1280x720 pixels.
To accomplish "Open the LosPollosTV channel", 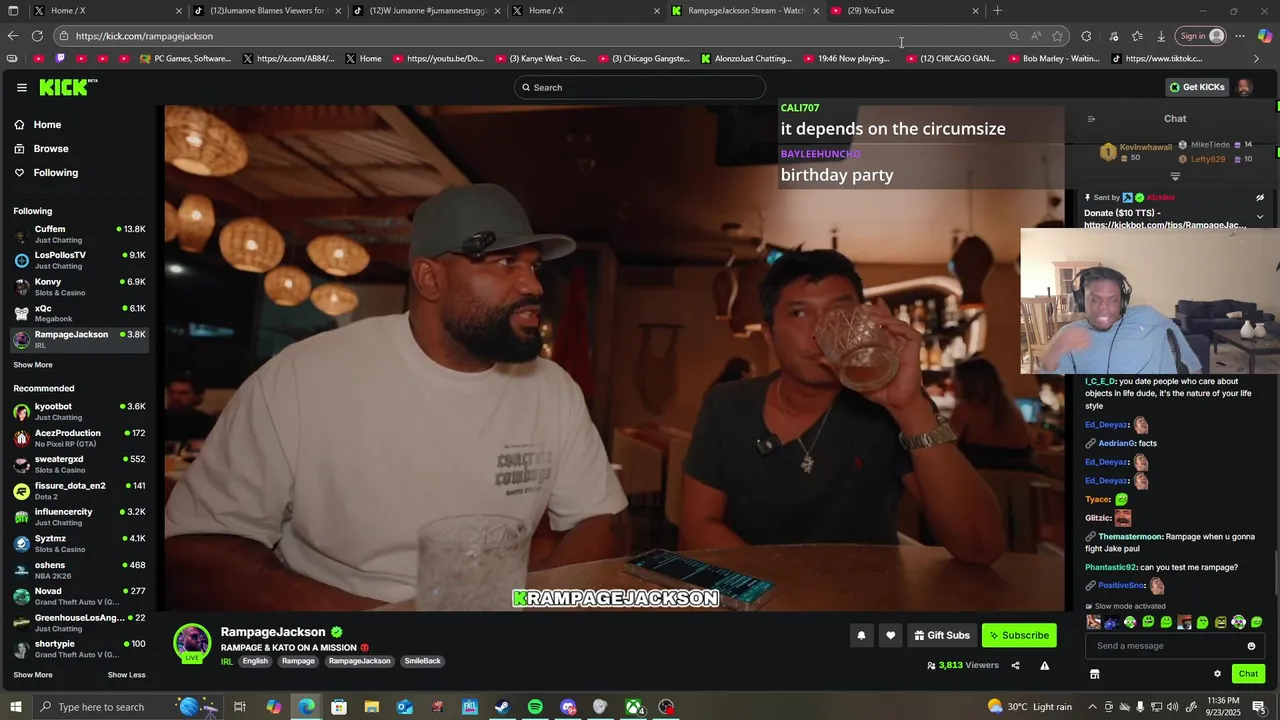I will (x=80, y=260).
